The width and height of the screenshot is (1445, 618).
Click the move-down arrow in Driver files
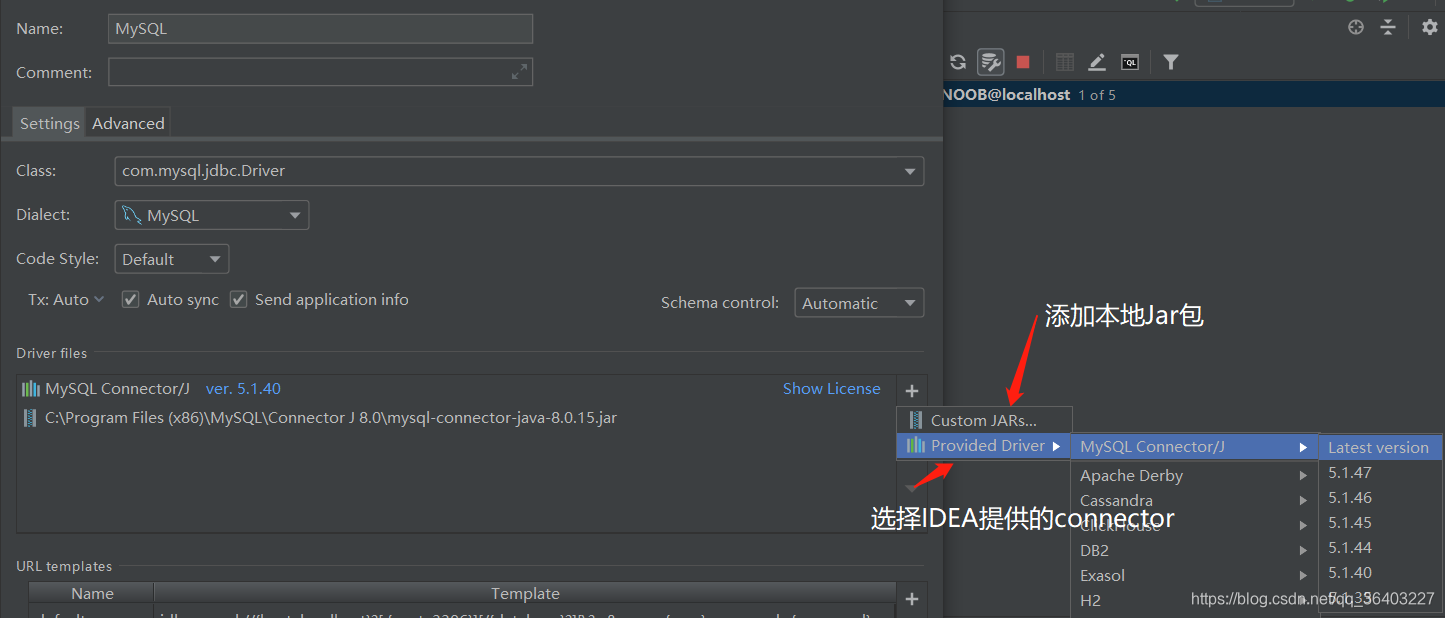(911, 488)
